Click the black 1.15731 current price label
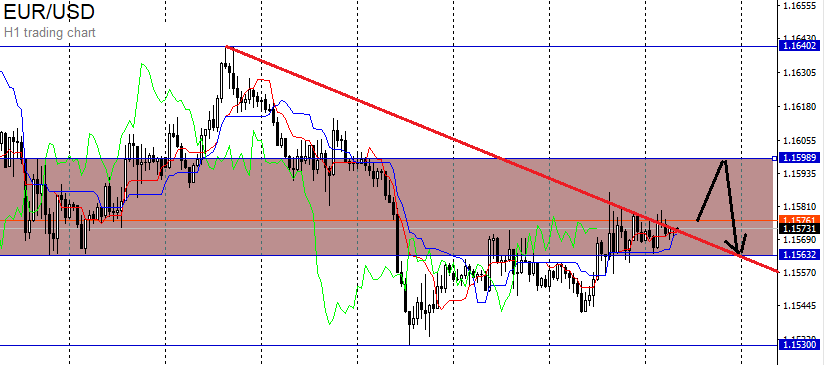This screenshot has height=365, width=824. tap(799, 228)
